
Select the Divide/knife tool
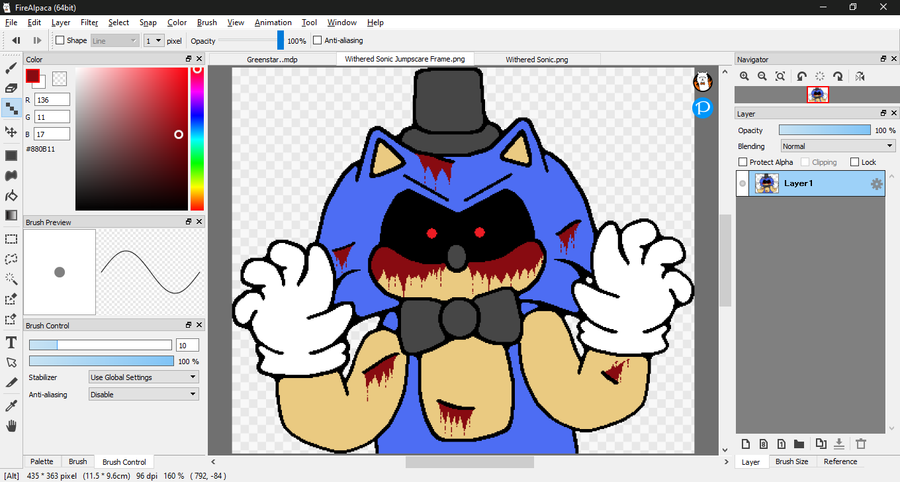(x=11, y=383)
